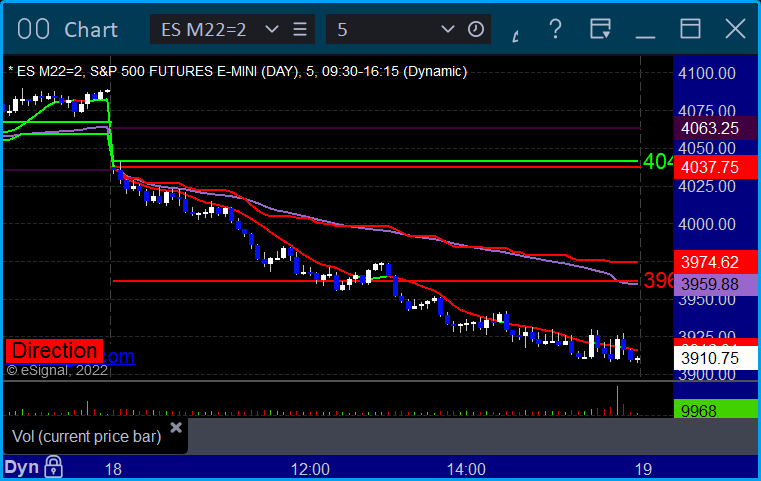Expand the interval dropdown showing 5
Screen dimensions: 761x481
[447, 29]
